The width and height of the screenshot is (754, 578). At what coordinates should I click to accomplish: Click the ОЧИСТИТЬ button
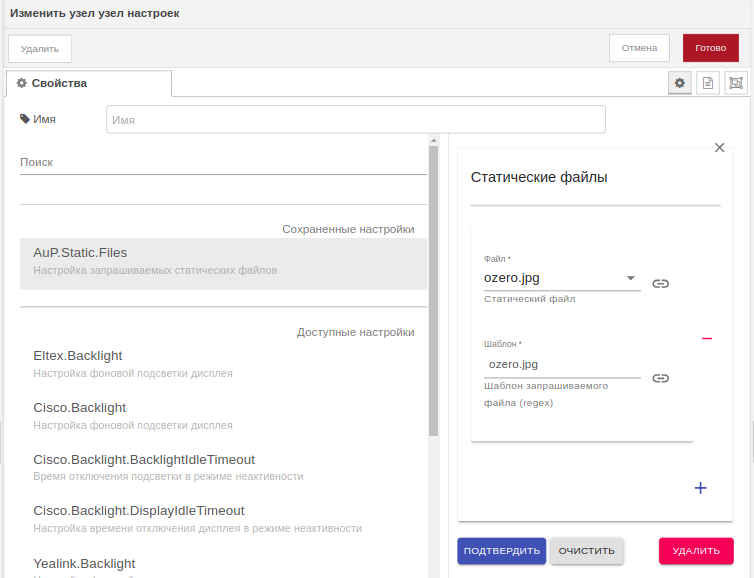tap(587, 551)
